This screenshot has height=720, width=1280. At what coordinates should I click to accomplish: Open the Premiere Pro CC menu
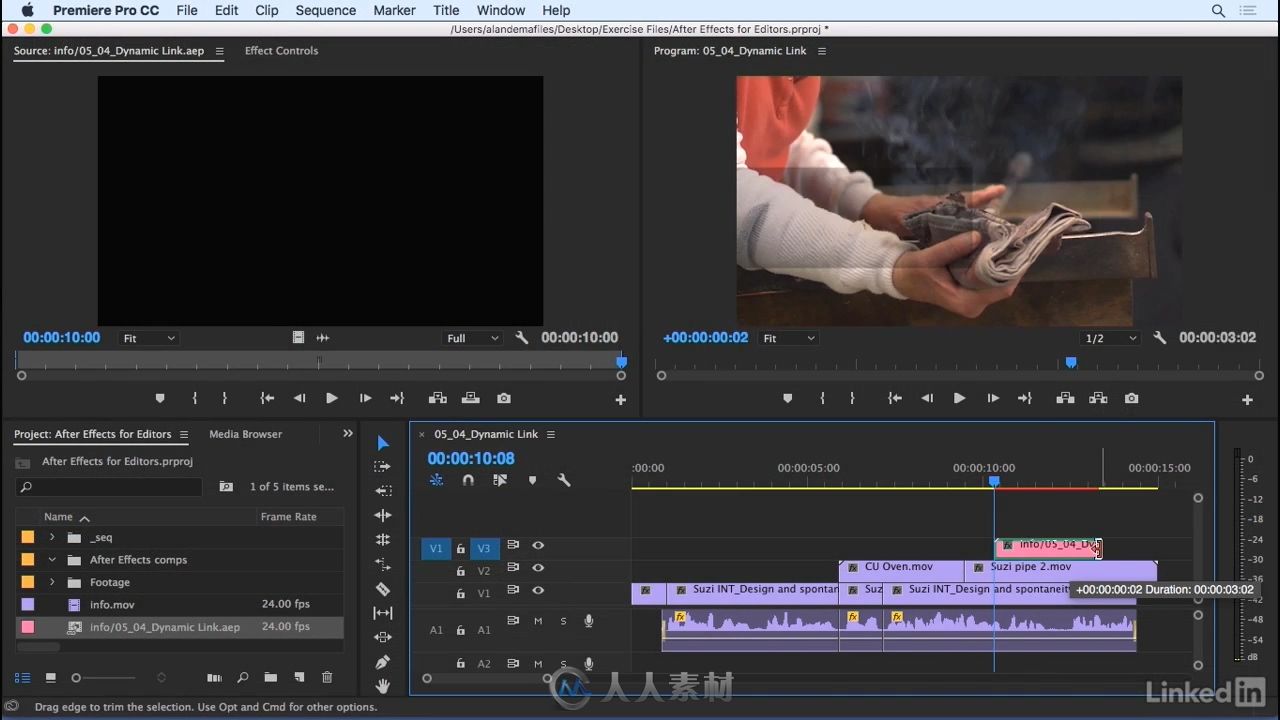click(x=106, y=10)
